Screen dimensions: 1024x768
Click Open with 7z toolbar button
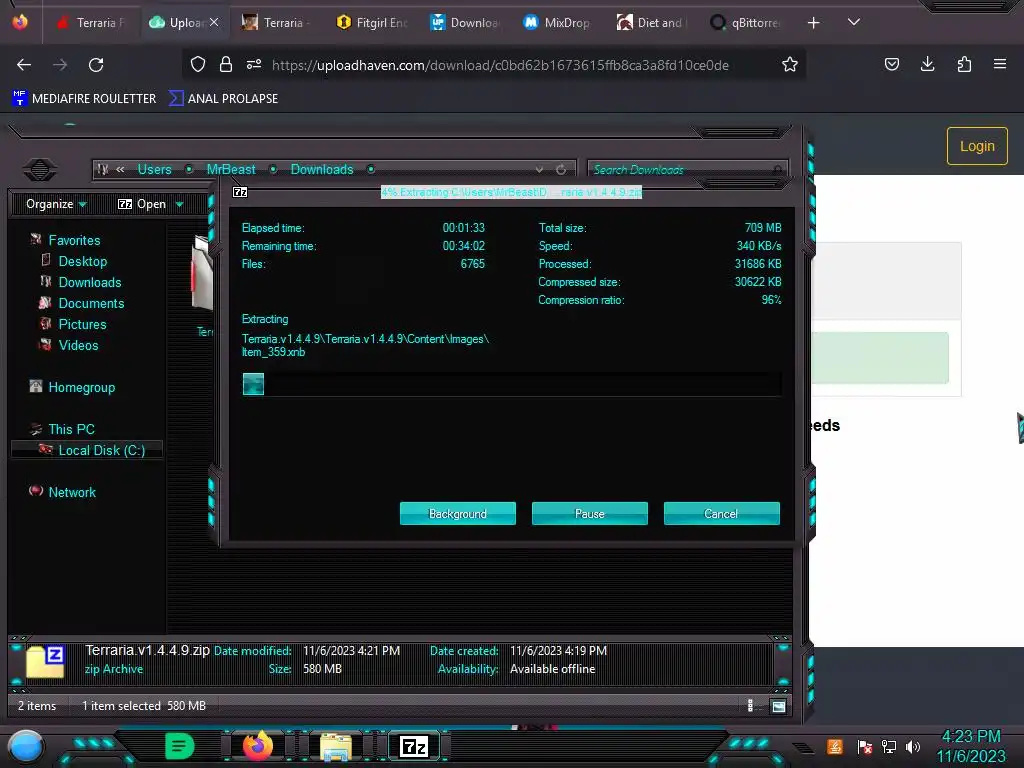(142, 204)
